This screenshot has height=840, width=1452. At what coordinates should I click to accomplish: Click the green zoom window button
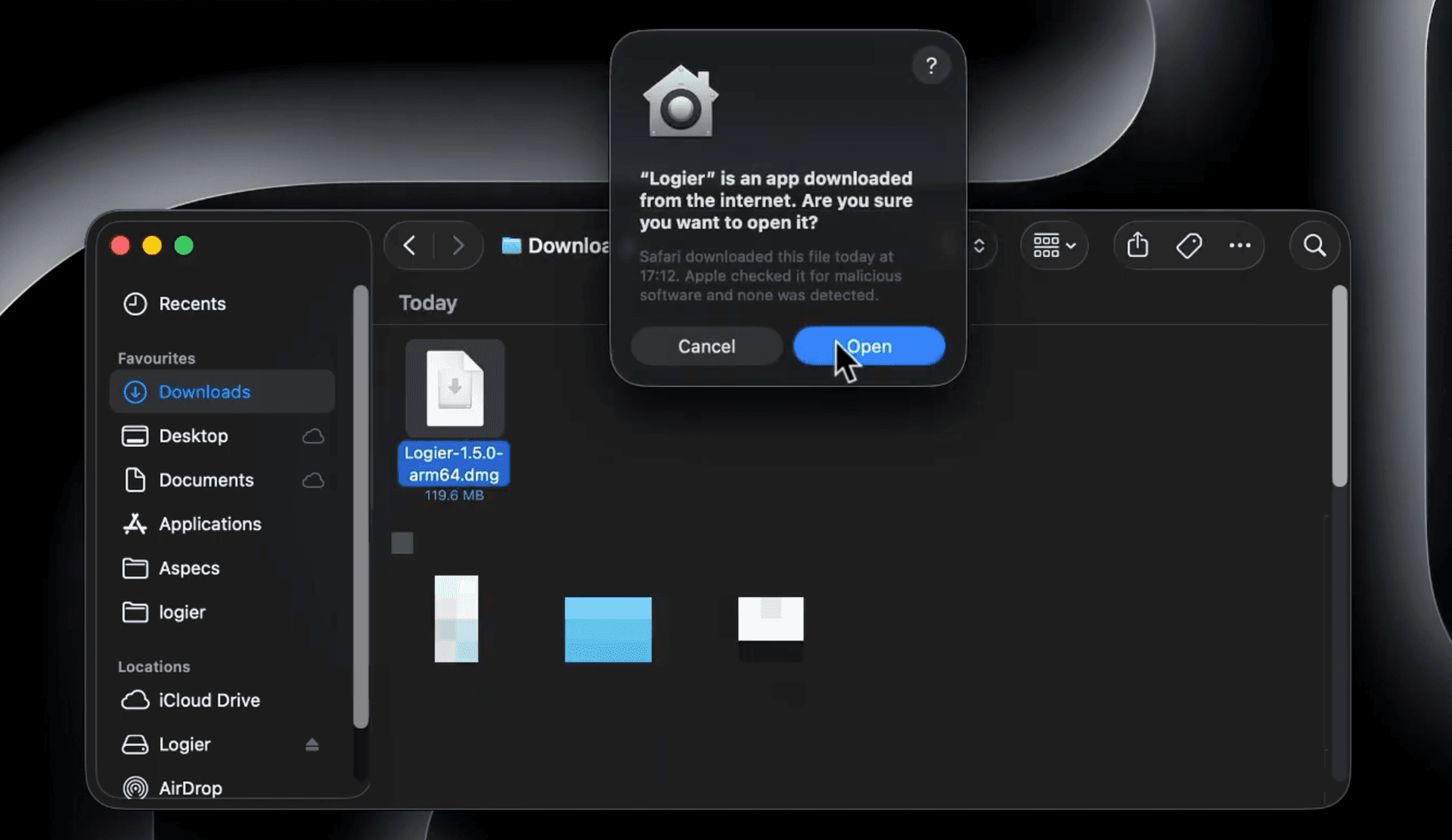[184, 246]
